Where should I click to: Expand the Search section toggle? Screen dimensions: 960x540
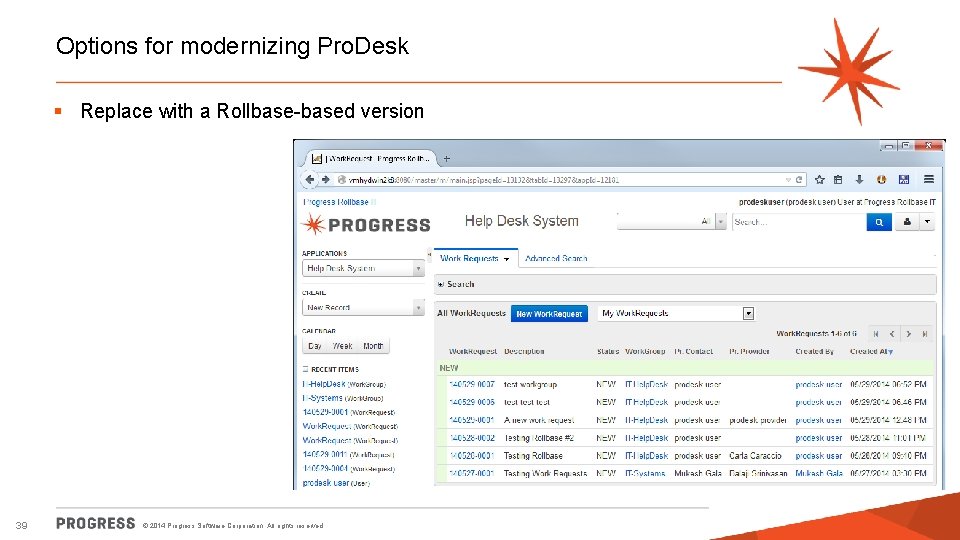tap(441, 284)
